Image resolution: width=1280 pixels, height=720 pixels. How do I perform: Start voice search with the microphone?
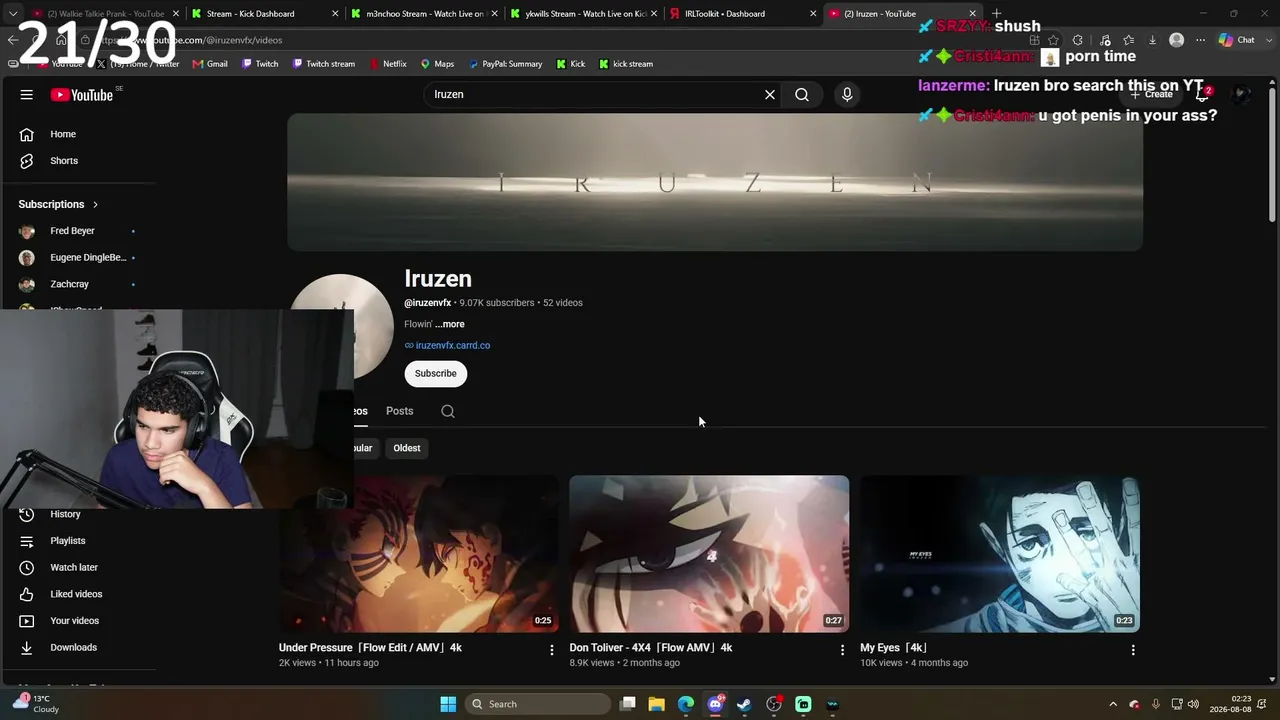pos(847,94)
